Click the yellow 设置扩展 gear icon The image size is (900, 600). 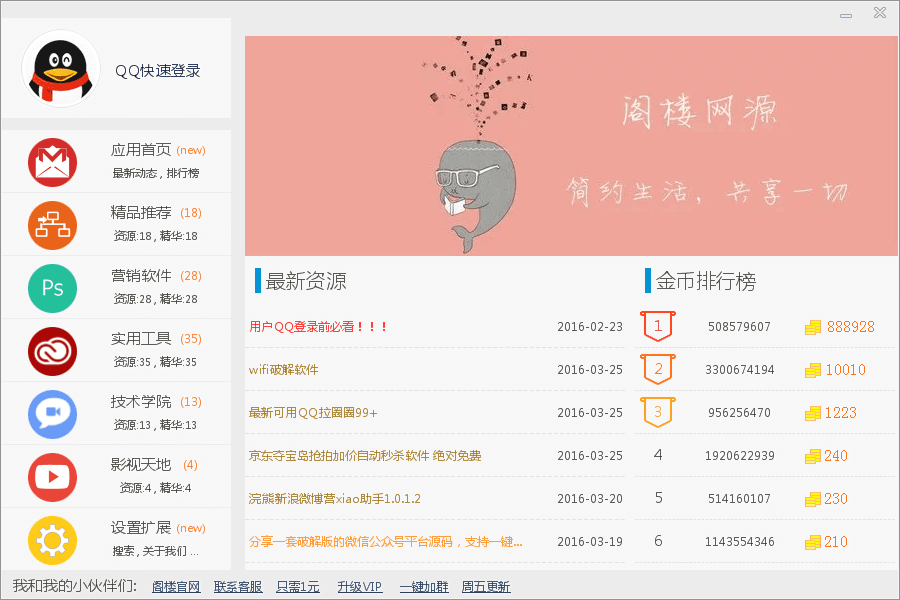[x=52, y=540]
